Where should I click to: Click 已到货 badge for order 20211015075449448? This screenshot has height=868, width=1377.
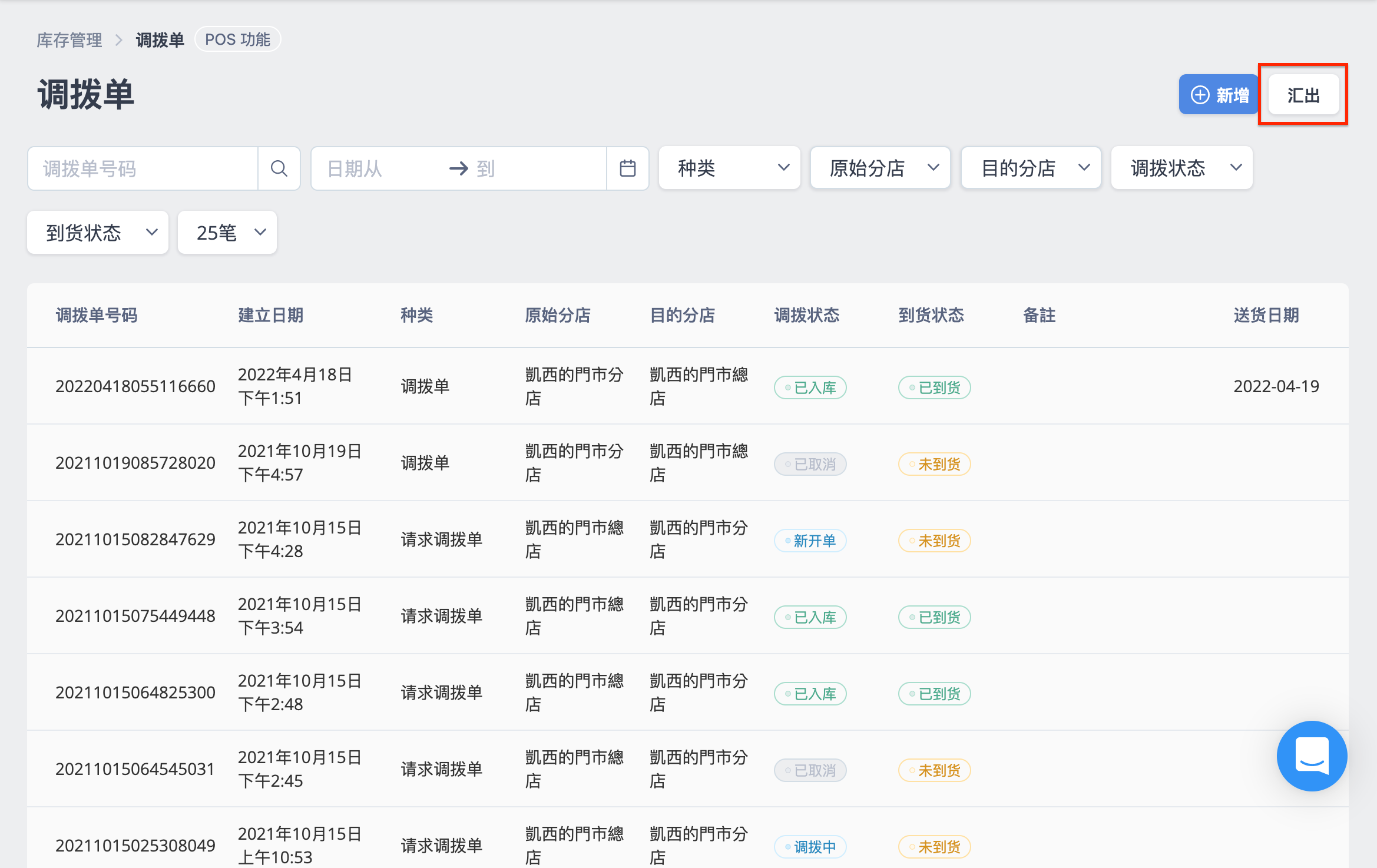(x=935, y=617)
